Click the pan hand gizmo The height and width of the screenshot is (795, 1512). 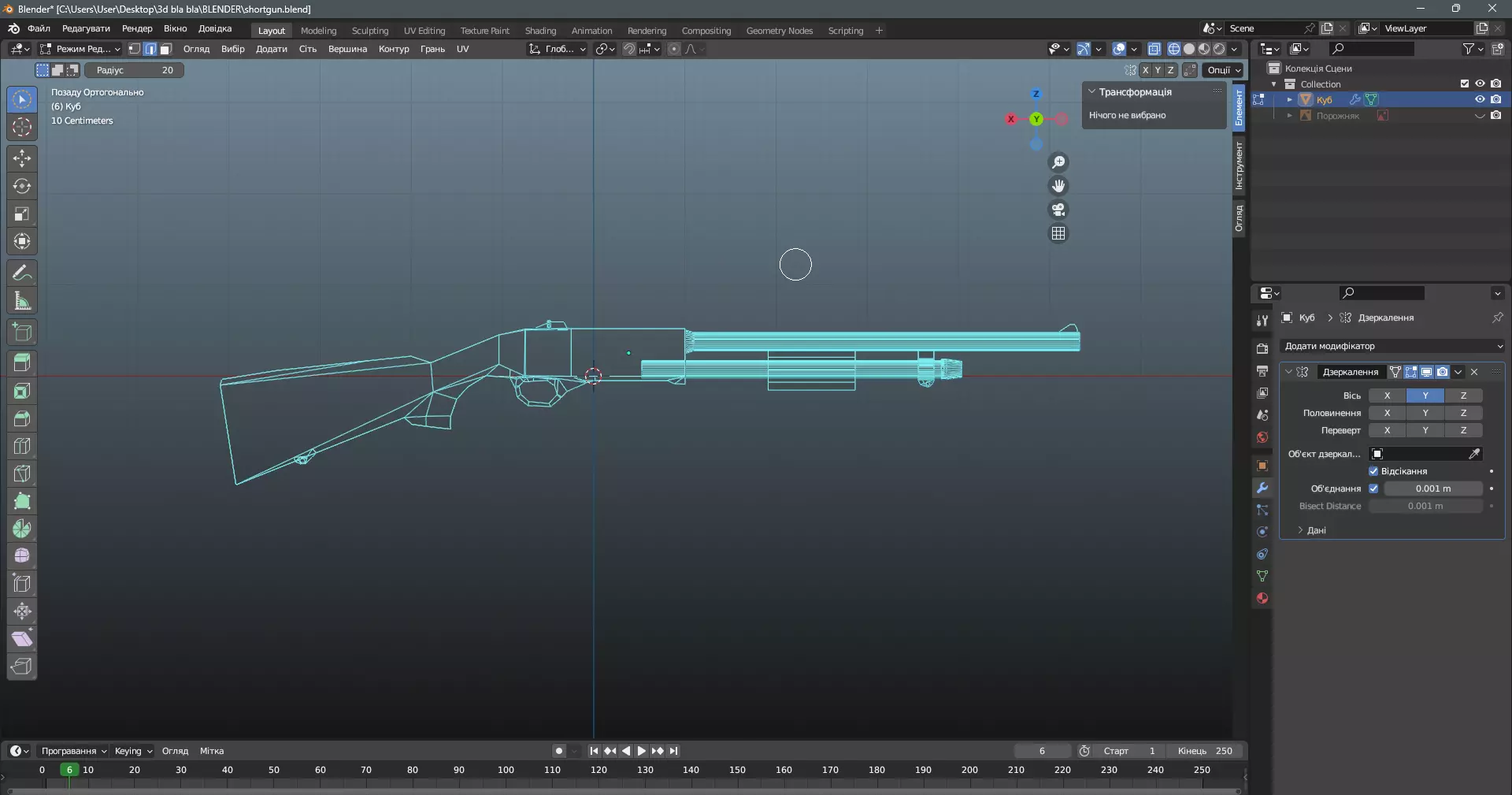pos(1058,186)
